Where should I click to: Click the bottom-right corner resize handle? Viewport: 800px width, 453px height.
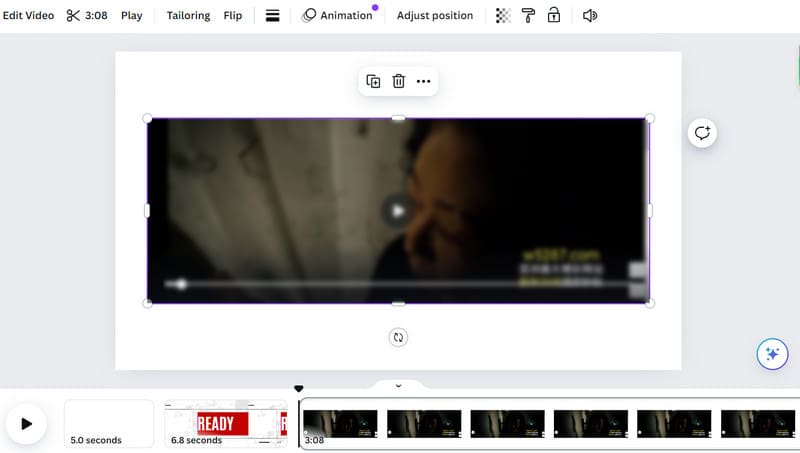click(649, 303)
